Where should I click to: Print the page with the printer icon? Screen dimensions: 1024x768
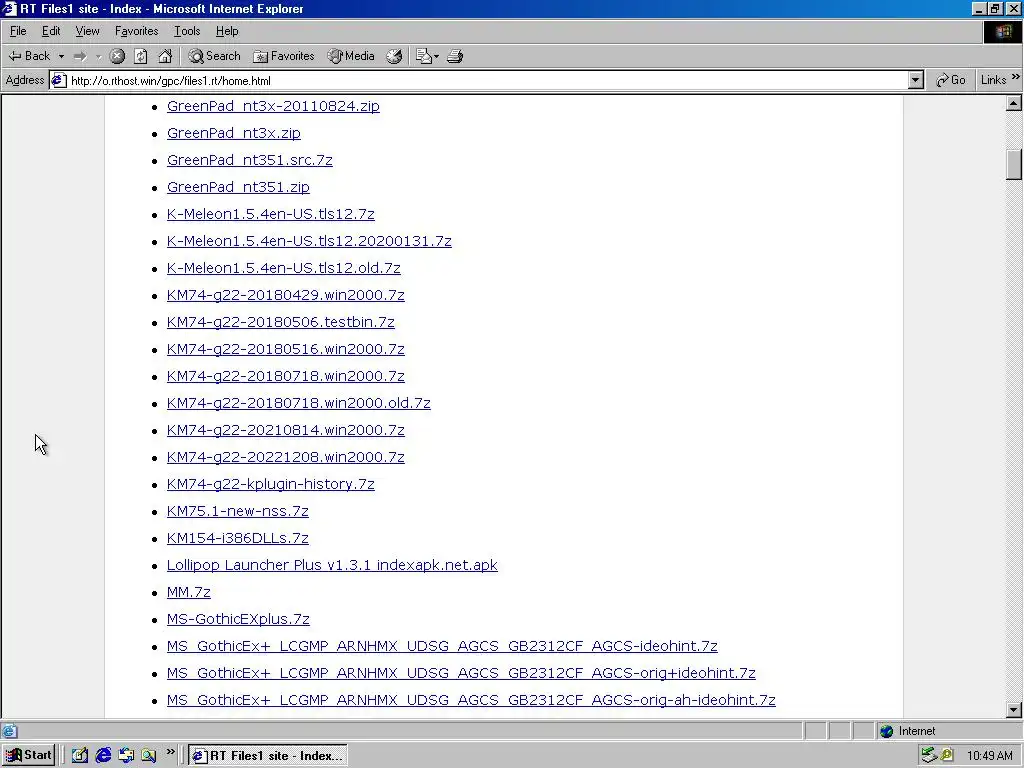coord(455,56)
